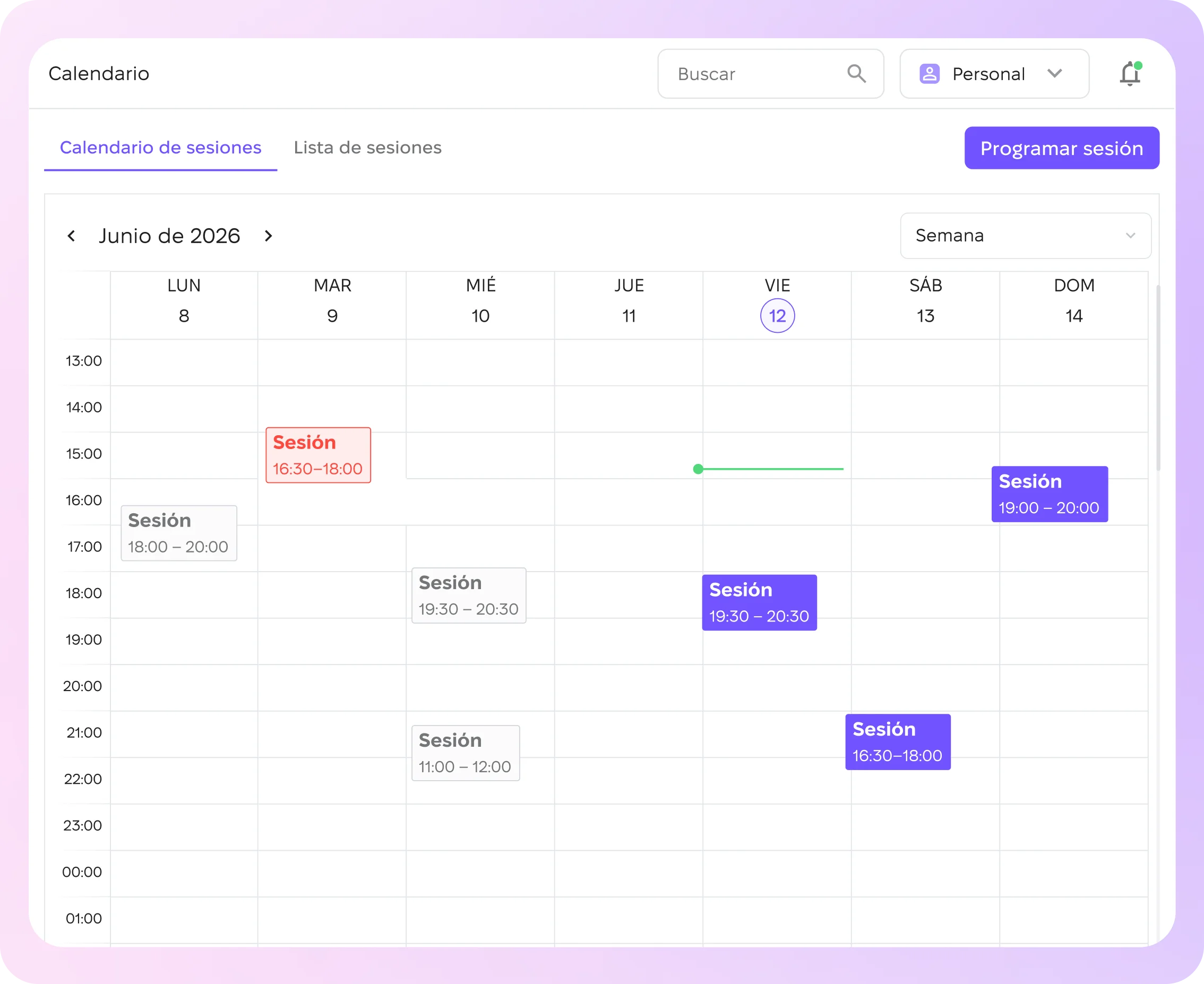This screenshot has height=984, width=1204.
Task: Open Sunday's Sesión 19:00 – 20:00 event
Action: (x=1049, y=494)
